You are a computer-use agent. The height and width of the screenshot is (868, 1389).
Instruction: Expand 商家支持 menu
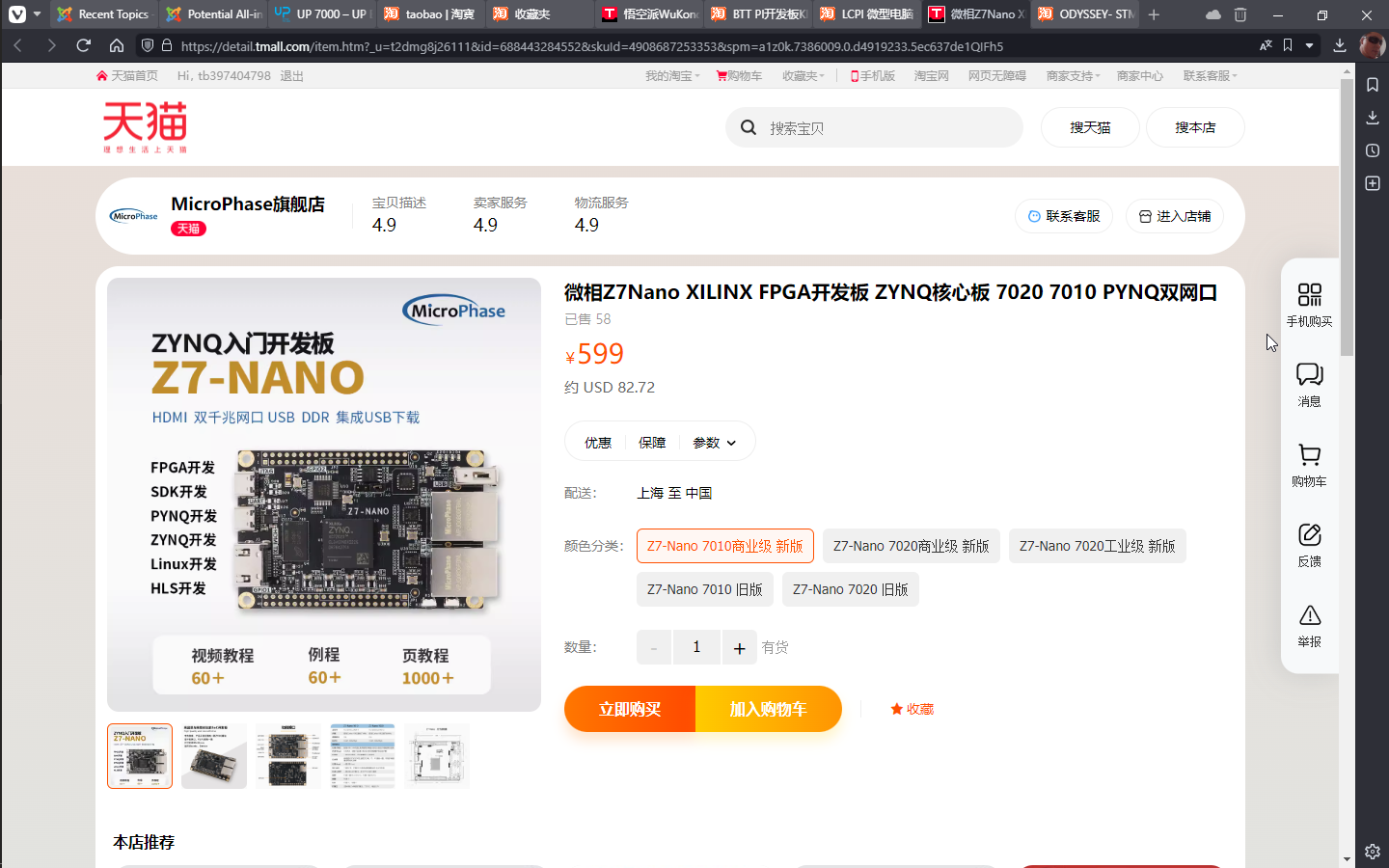1074,75
